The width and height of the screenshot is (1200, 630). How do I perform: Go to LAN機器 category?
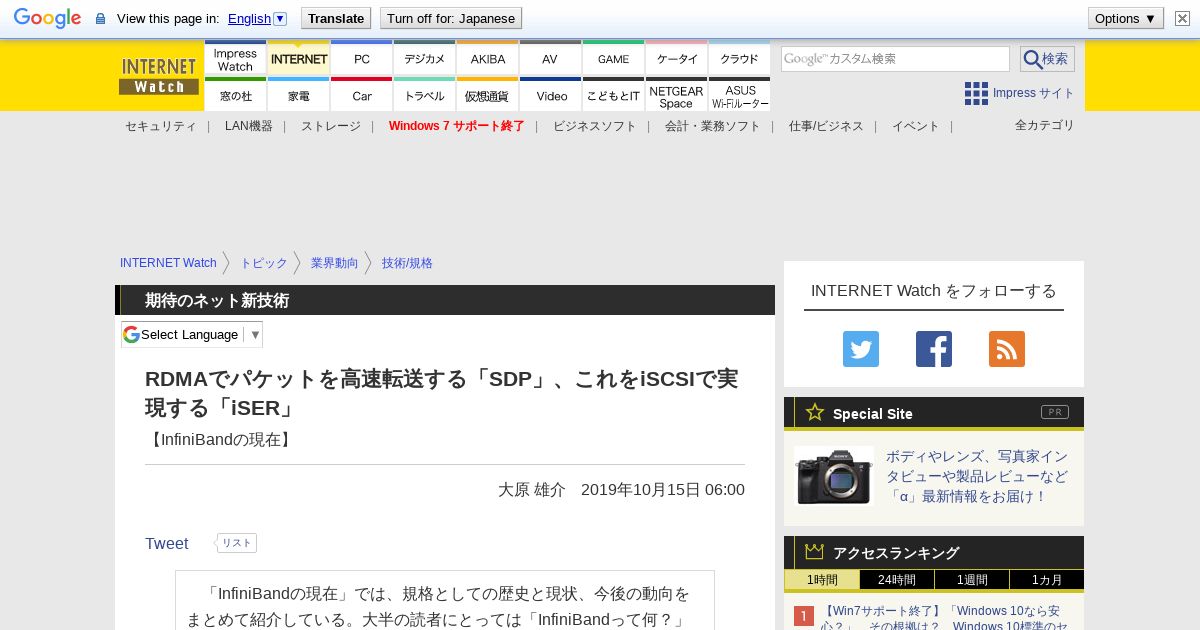pyautogui.click(x=248, y=126)
